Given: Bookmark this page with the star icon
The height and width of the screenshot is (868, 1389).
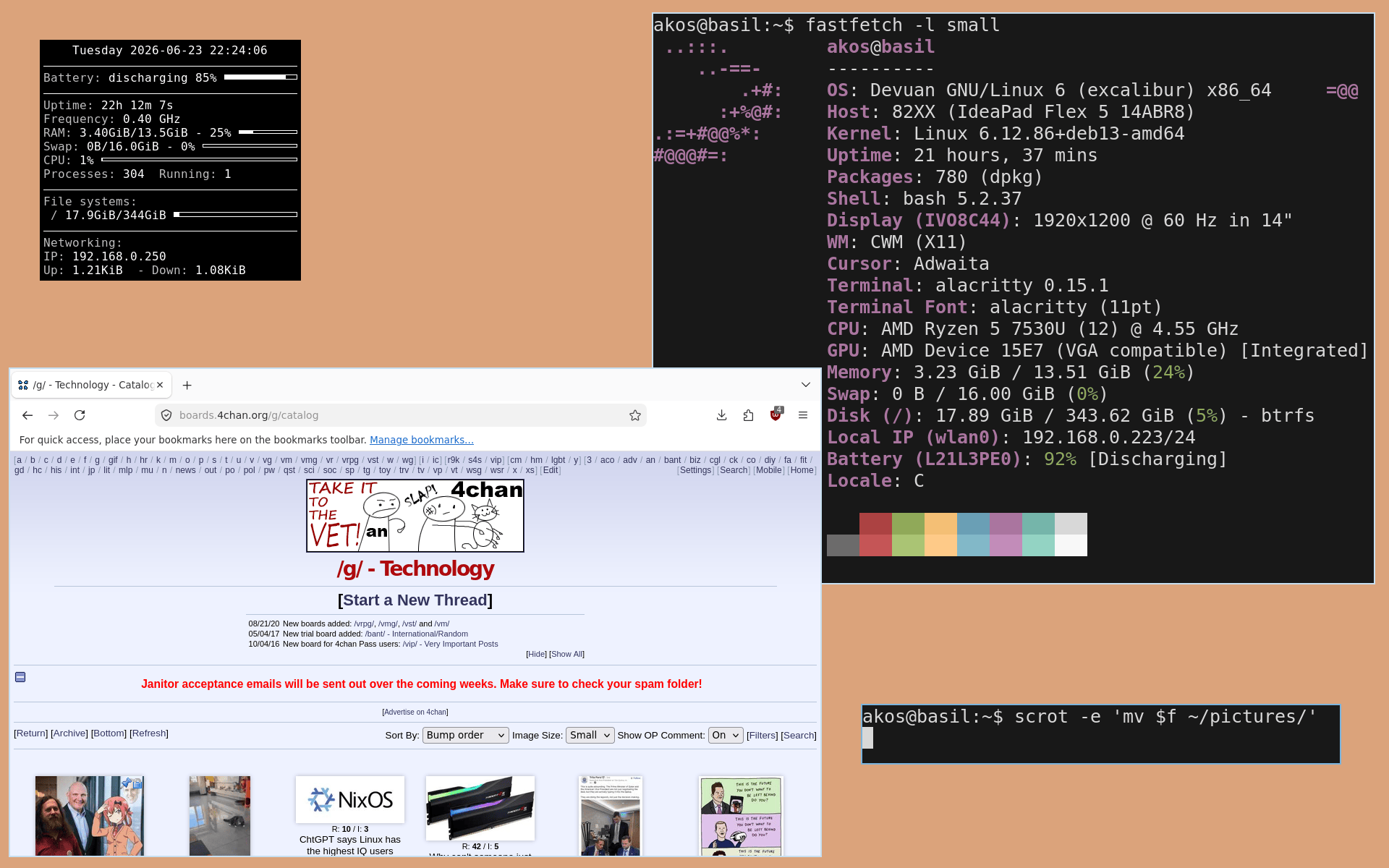Looking at the screenshot, I should [635, 415].
